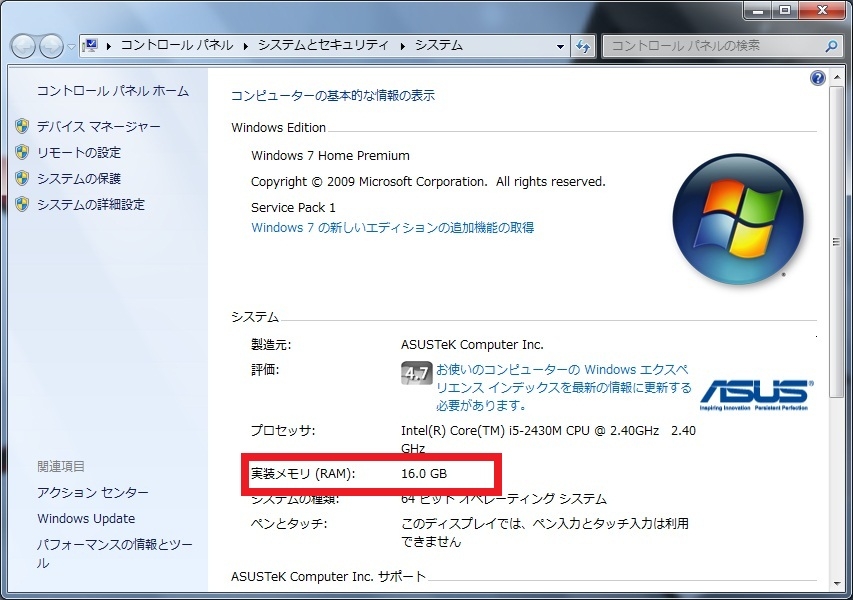Open help with the blue question mark icon
This screenshot has width=853, height=600.
point(817,78)
